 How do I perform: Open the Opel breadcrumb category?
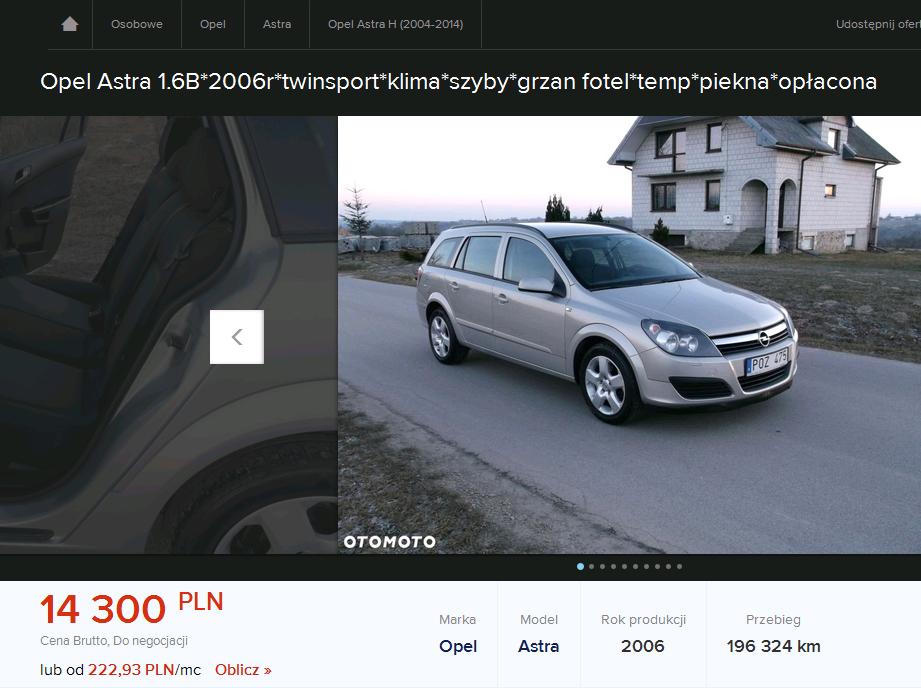click(x=213, y=24)
